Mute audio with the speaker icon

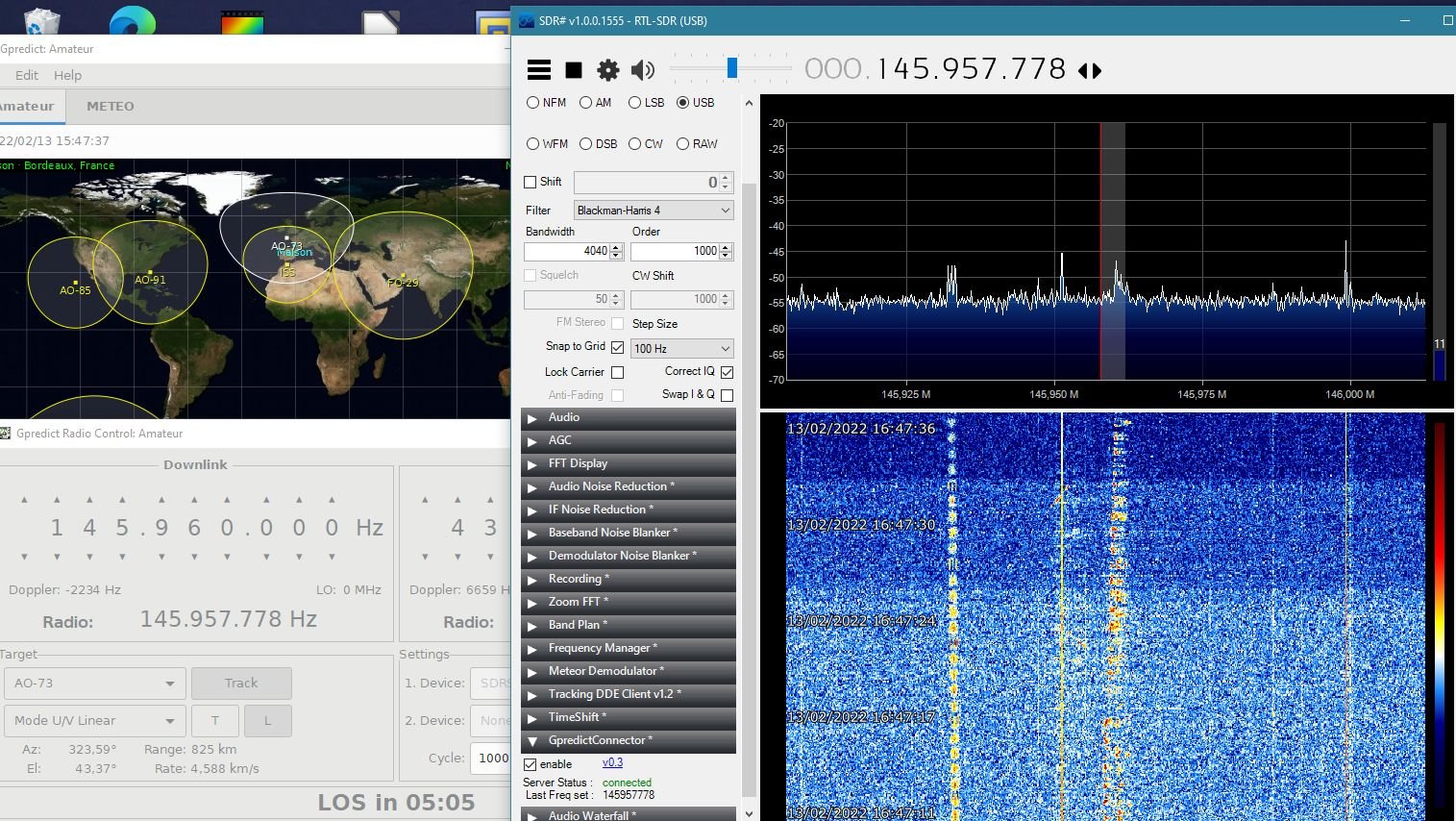(x=643, y=69)
